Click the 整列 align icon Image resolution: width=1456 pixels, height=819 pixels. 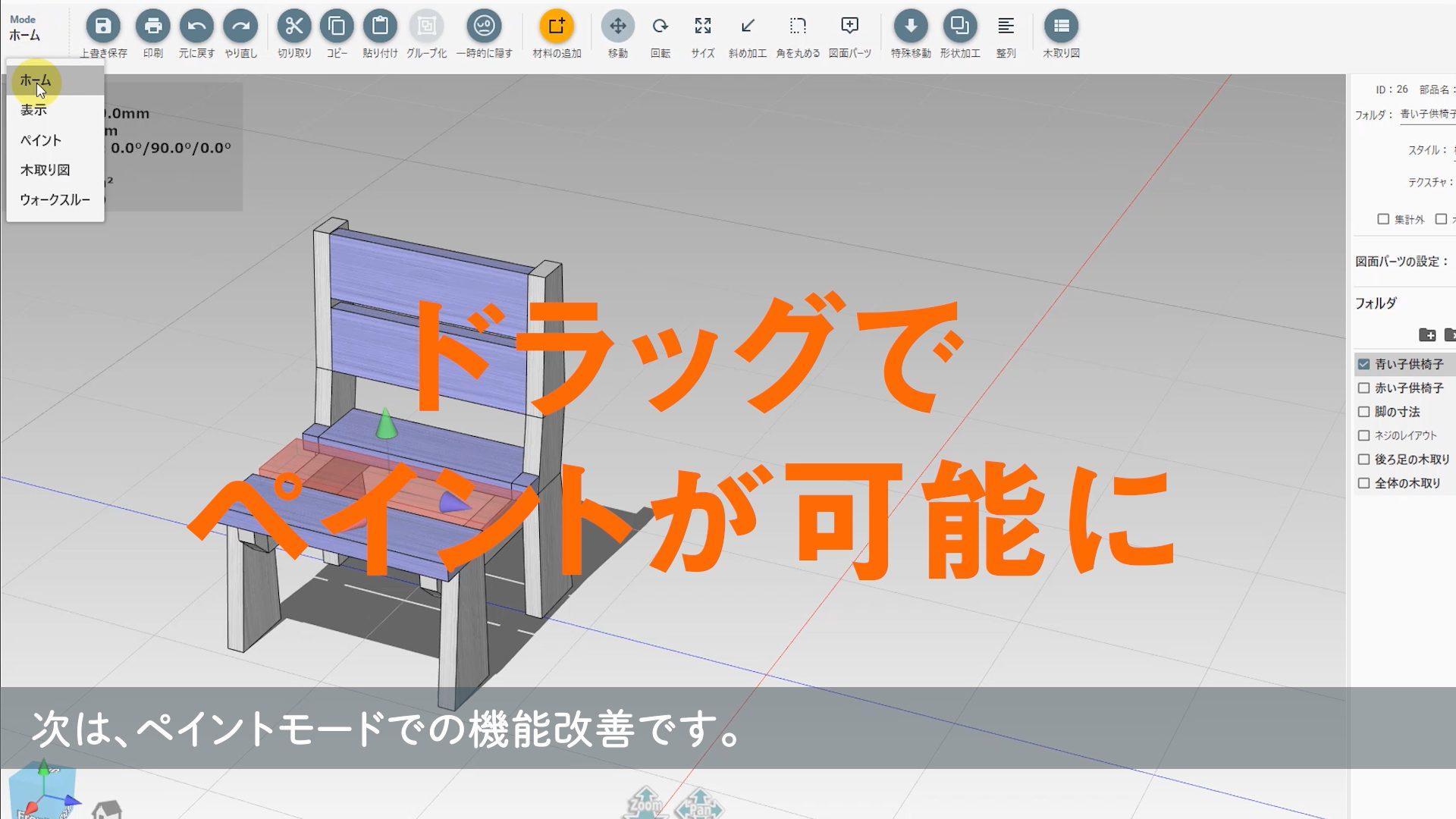coord(1006,27)
